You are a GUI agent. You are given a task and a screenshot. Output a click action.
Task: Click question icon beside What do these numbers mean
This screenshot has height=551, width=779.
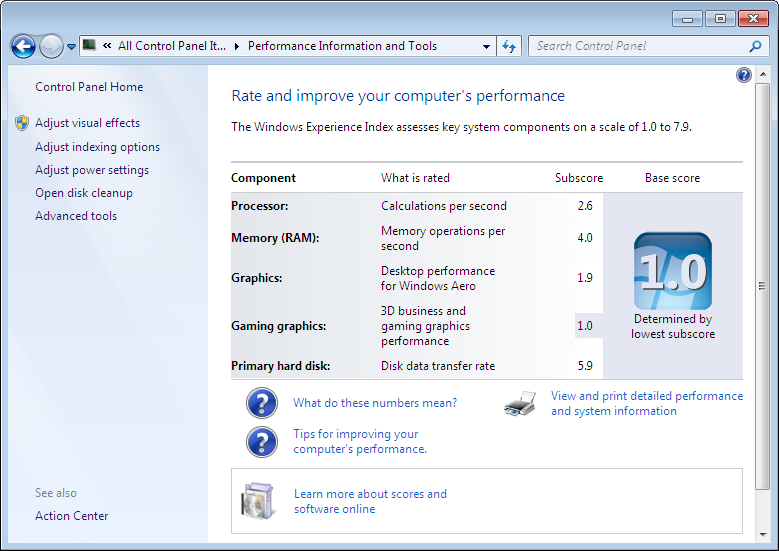coord(262,403)
